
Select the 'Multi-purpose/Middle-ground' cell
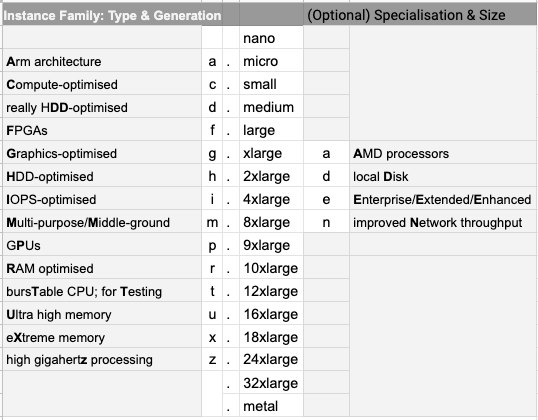click(102, 222)
